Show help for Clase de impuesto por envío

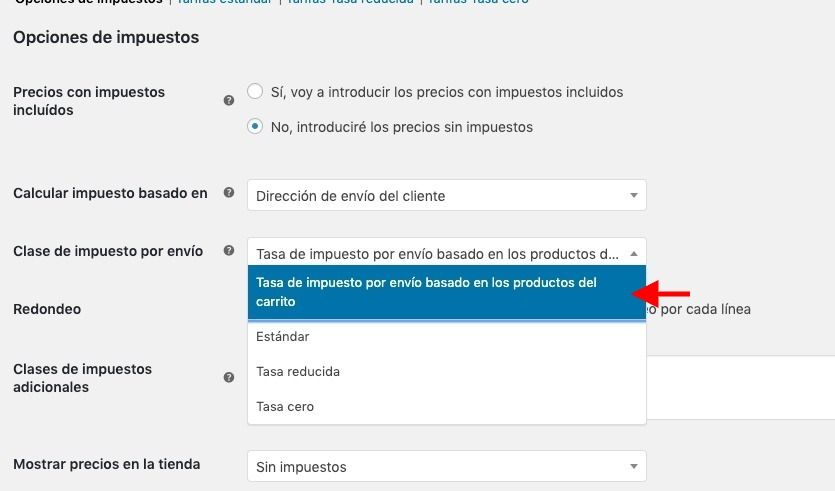click(229, 251)
